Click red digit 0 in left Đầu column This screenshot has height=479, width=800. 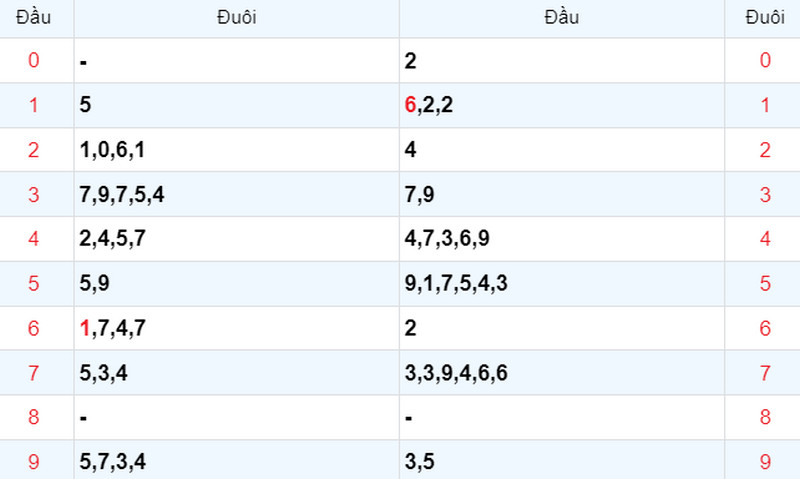pyautogui.click(x=34, y=60)
